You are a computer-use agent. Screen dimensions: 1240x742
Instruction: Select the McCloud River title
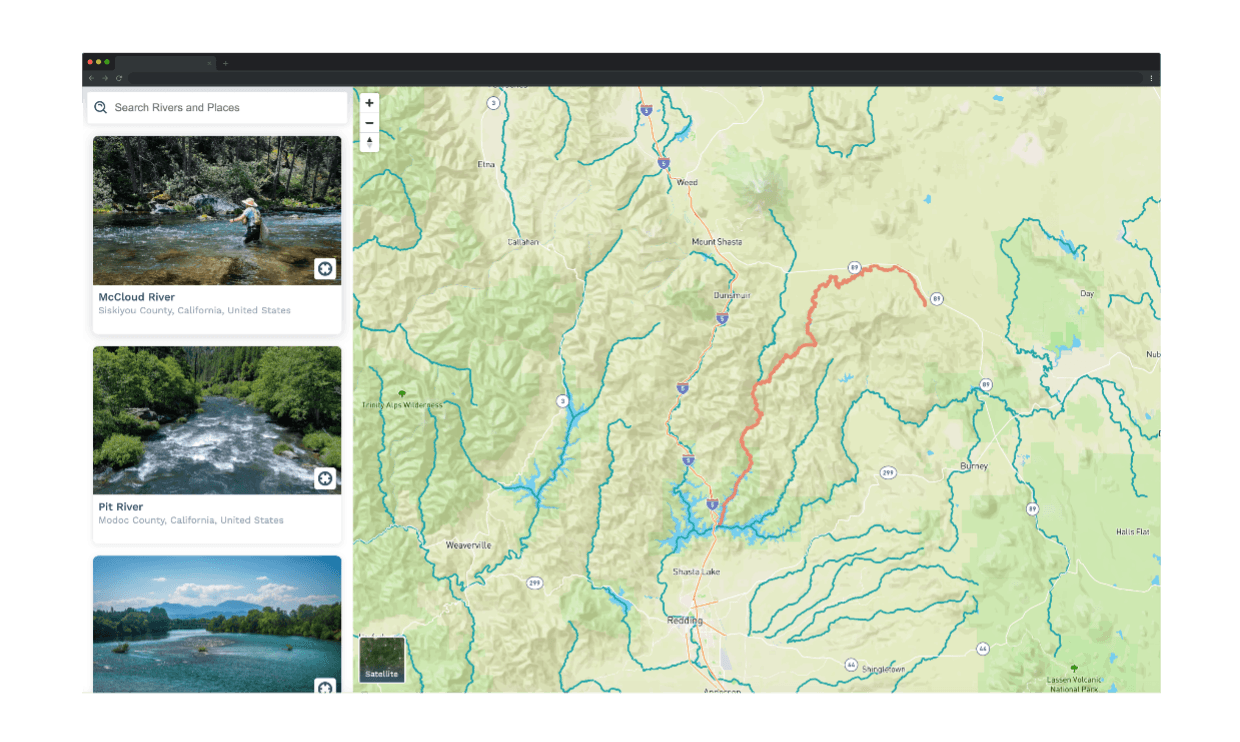pos(136,297)
